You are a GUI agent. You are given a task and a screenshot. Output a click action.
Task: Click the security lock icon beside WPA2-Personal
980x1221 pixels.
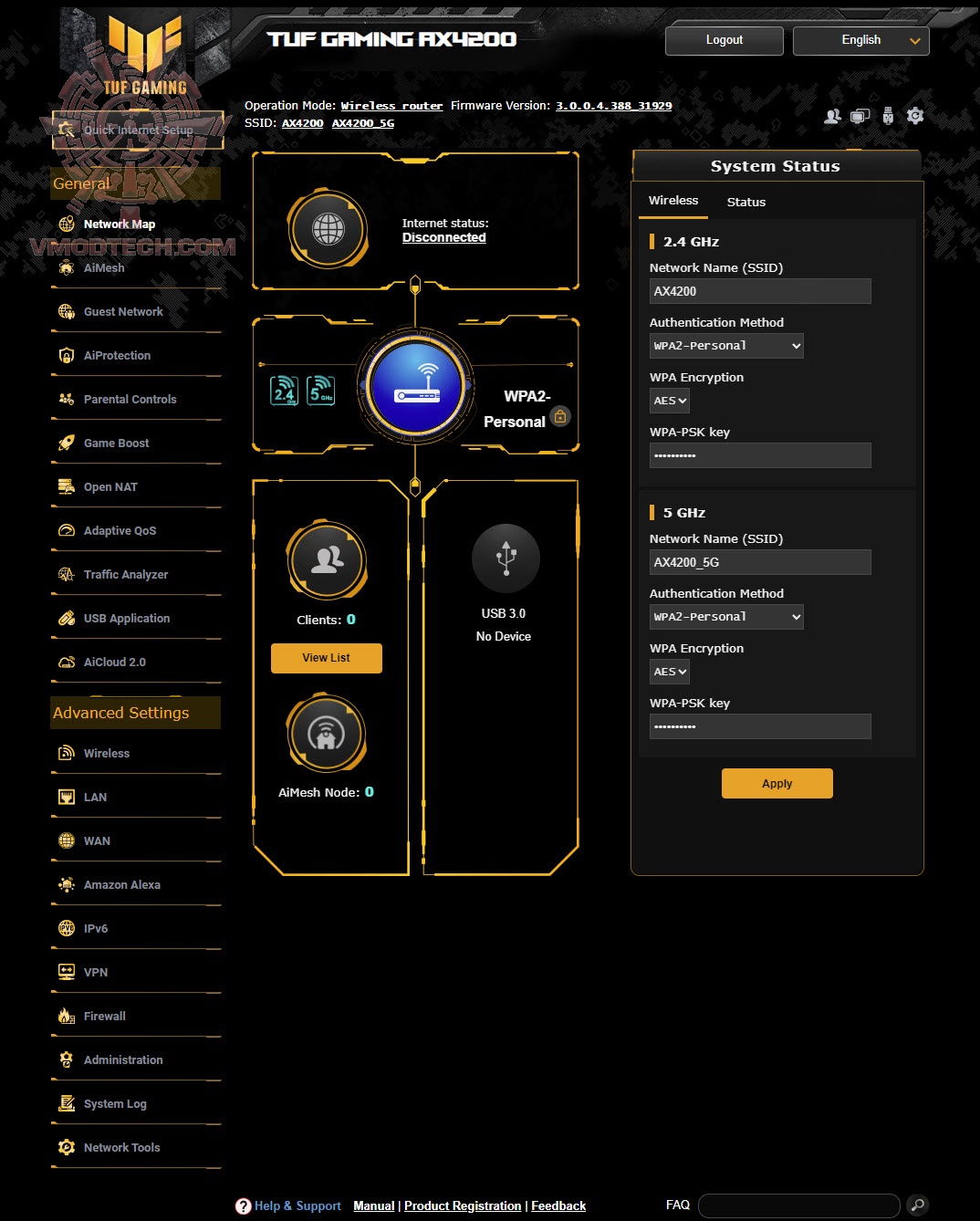[x=560, y=417]
